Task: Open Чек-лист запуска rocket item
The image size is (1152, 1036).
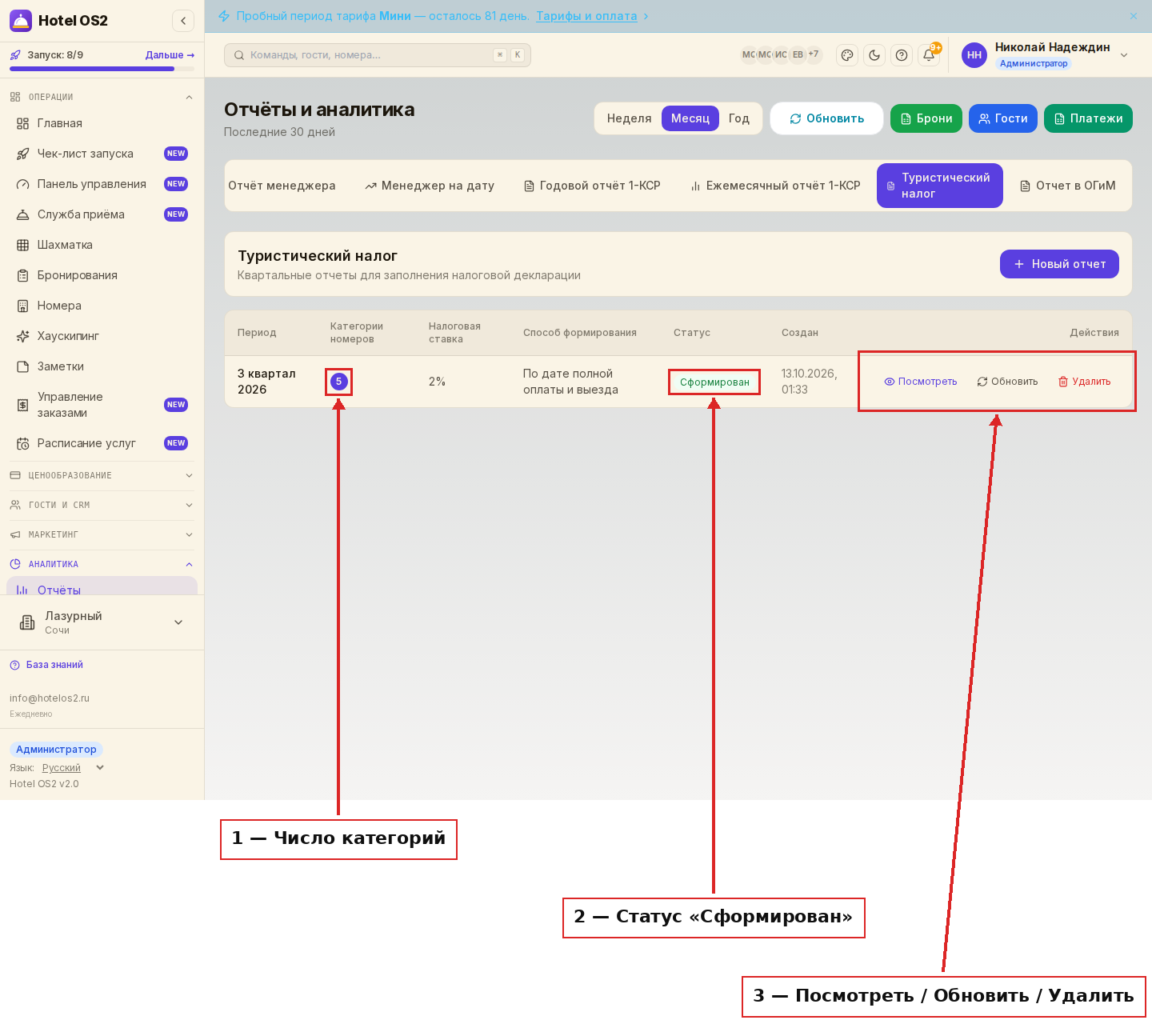Action: tap(102, 154)
